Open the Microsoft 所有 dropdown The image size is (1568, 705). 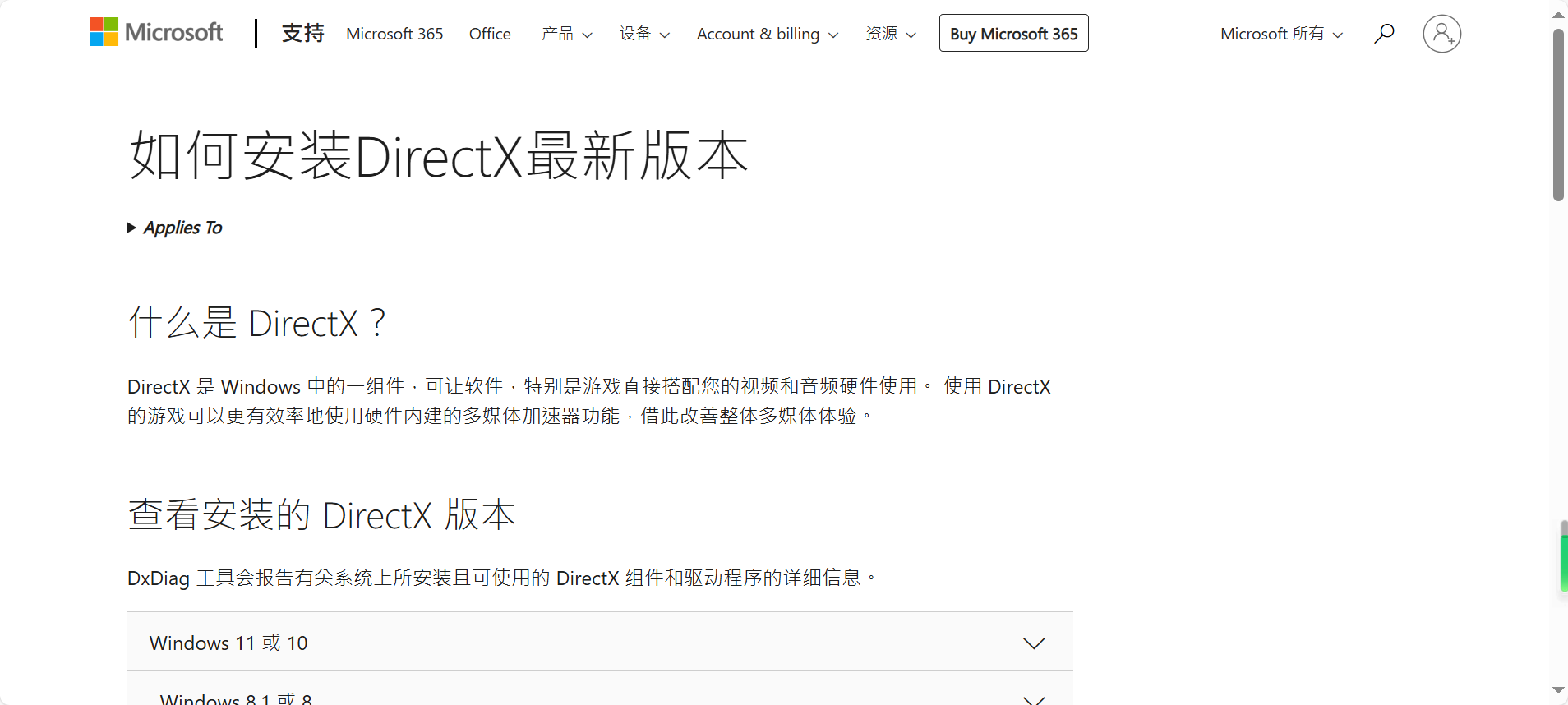coord(1281,34)
